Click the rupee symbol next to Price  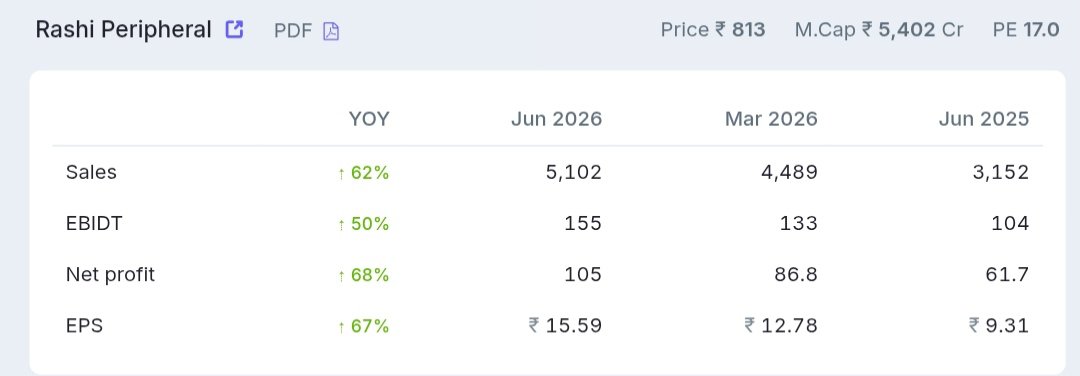pyautogui.click(x=720, y=30)
